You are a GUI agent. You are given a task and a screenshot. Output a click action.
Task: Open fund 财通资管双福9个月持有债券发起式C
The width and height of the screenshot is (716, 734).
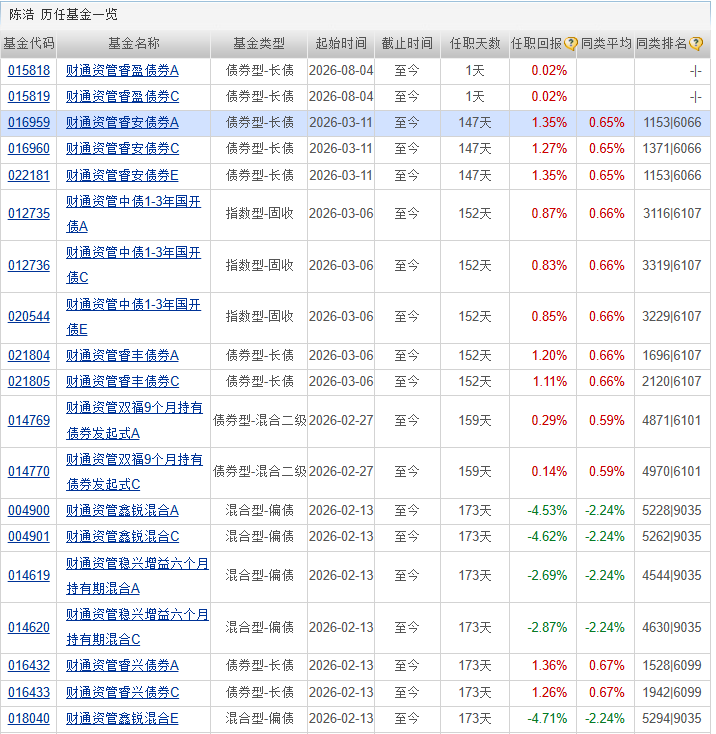point(134,472)
